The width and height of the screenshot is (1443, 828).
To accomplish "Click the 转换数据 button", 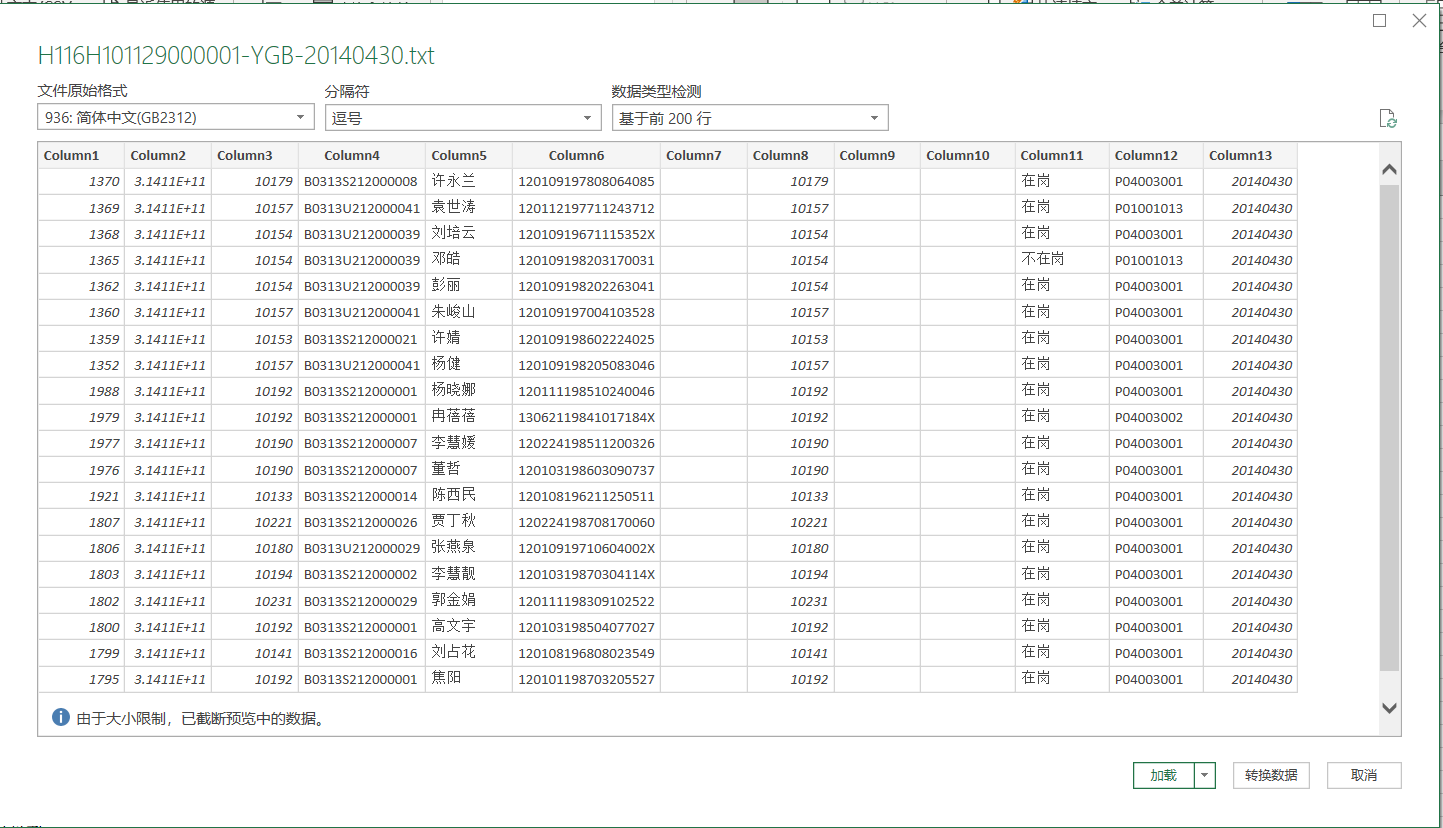I will point(1271,775).
